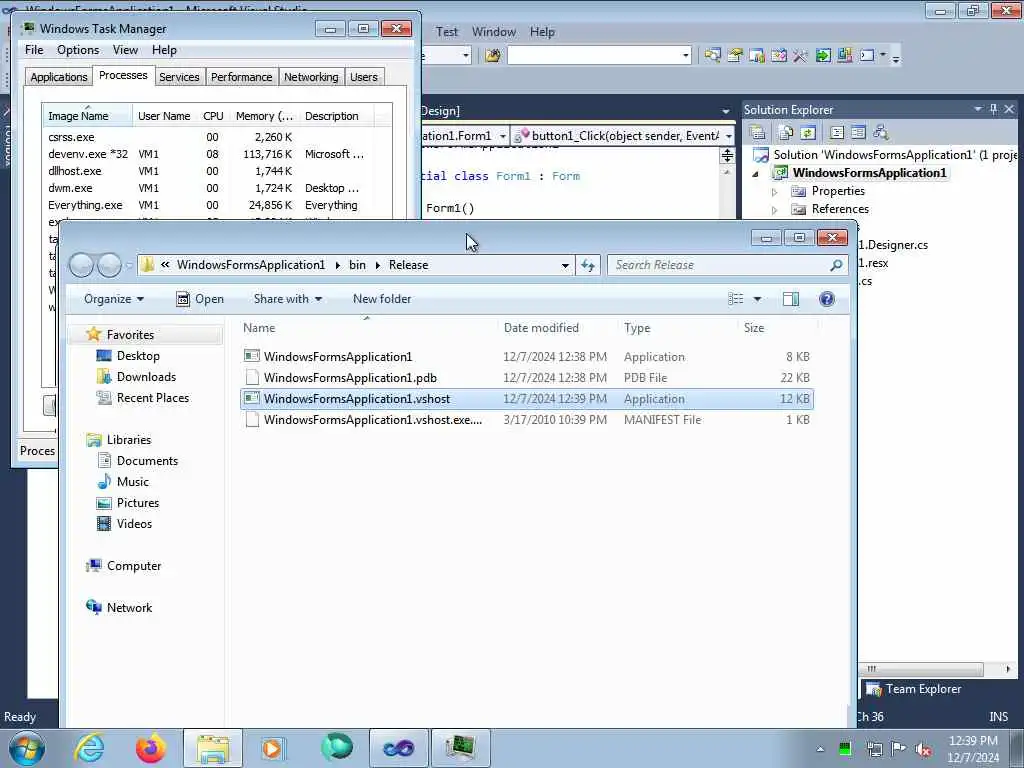Click the Start Page green arrow icon
The height and width of the screenshot is (768, 1024).
point(823,56)
